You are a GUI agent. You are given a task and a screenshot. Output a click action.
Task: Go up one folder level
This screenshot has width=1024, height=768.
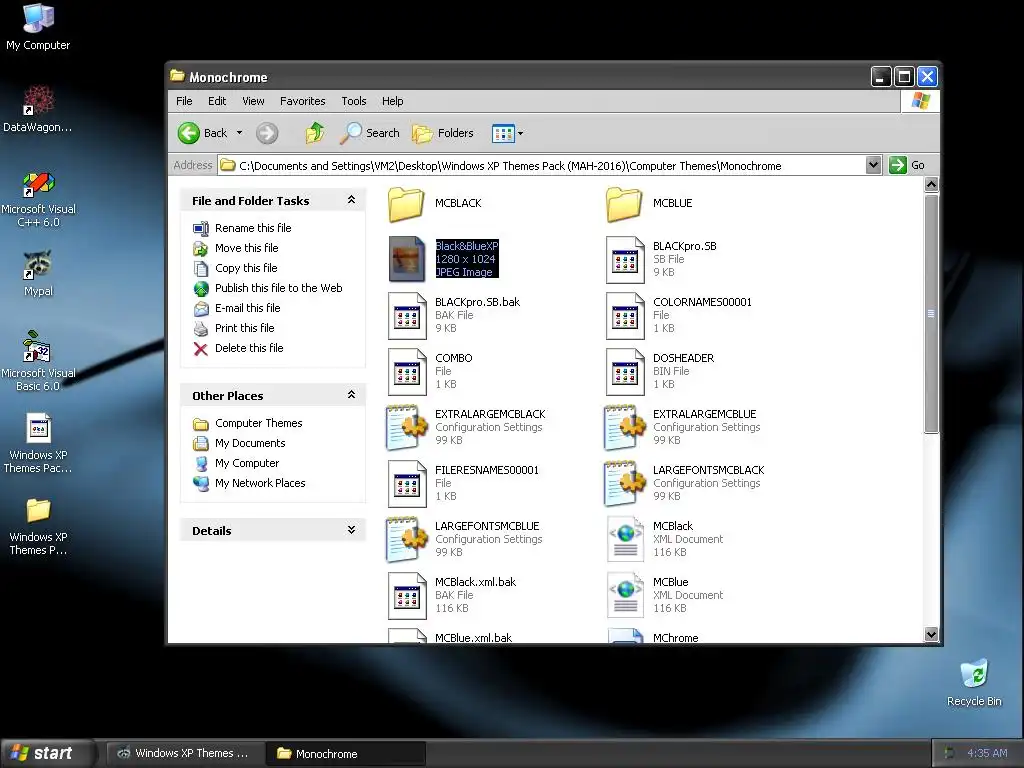tap(315, 133)
